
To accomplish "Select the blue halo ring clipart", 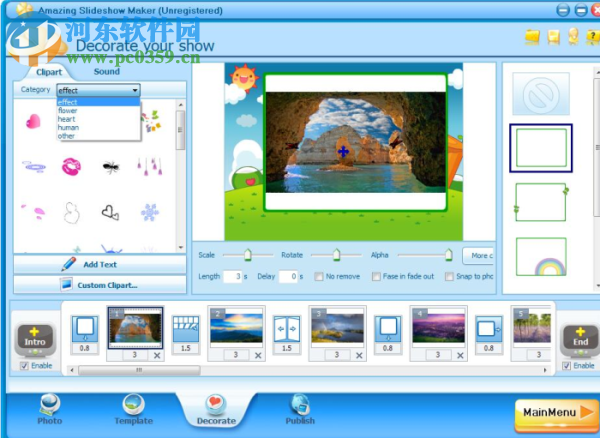I will pyautogui.click(x=34, y=166).
